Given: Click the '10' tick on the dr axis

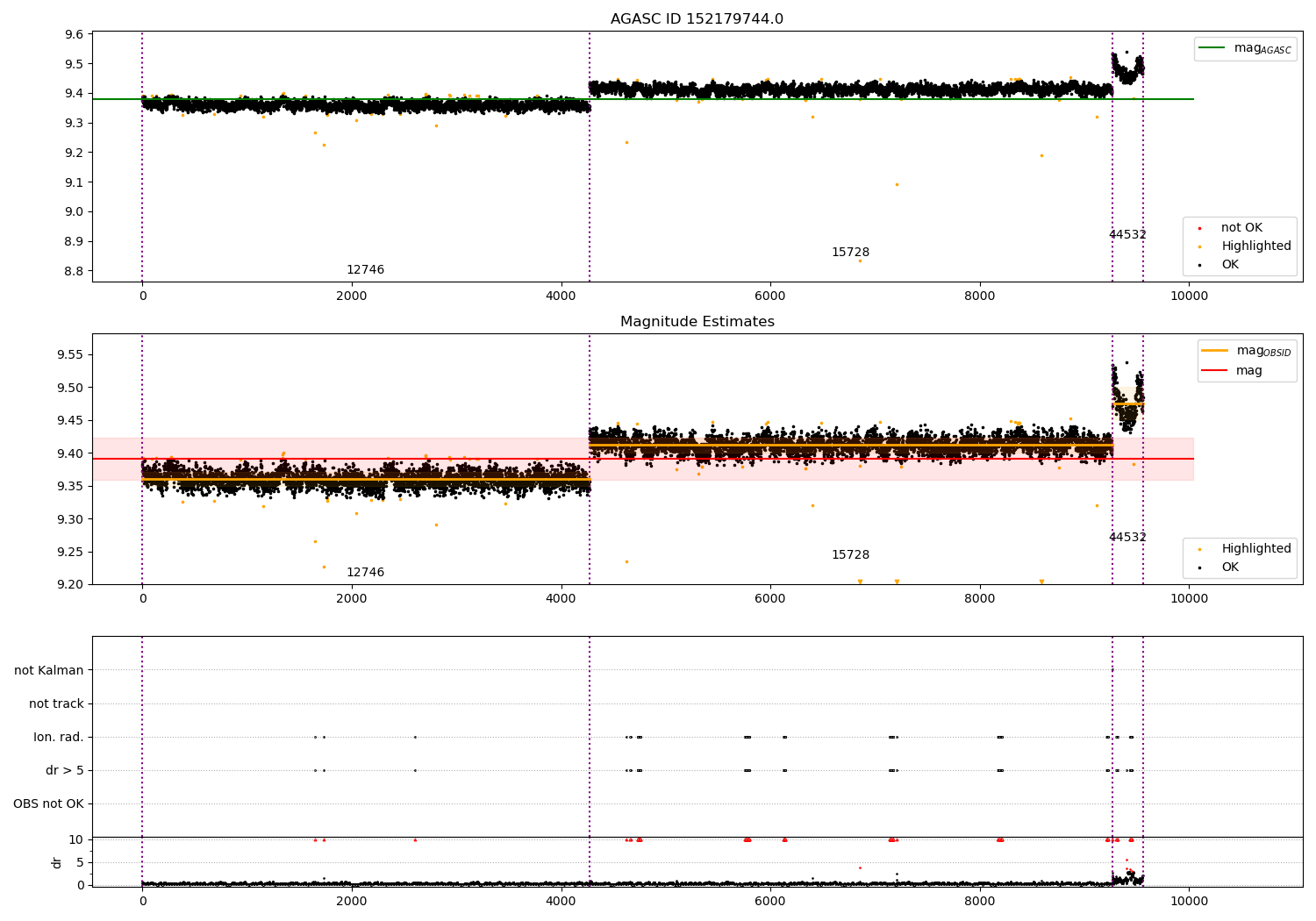Looking at the screenshot, I should pos(77,840).
